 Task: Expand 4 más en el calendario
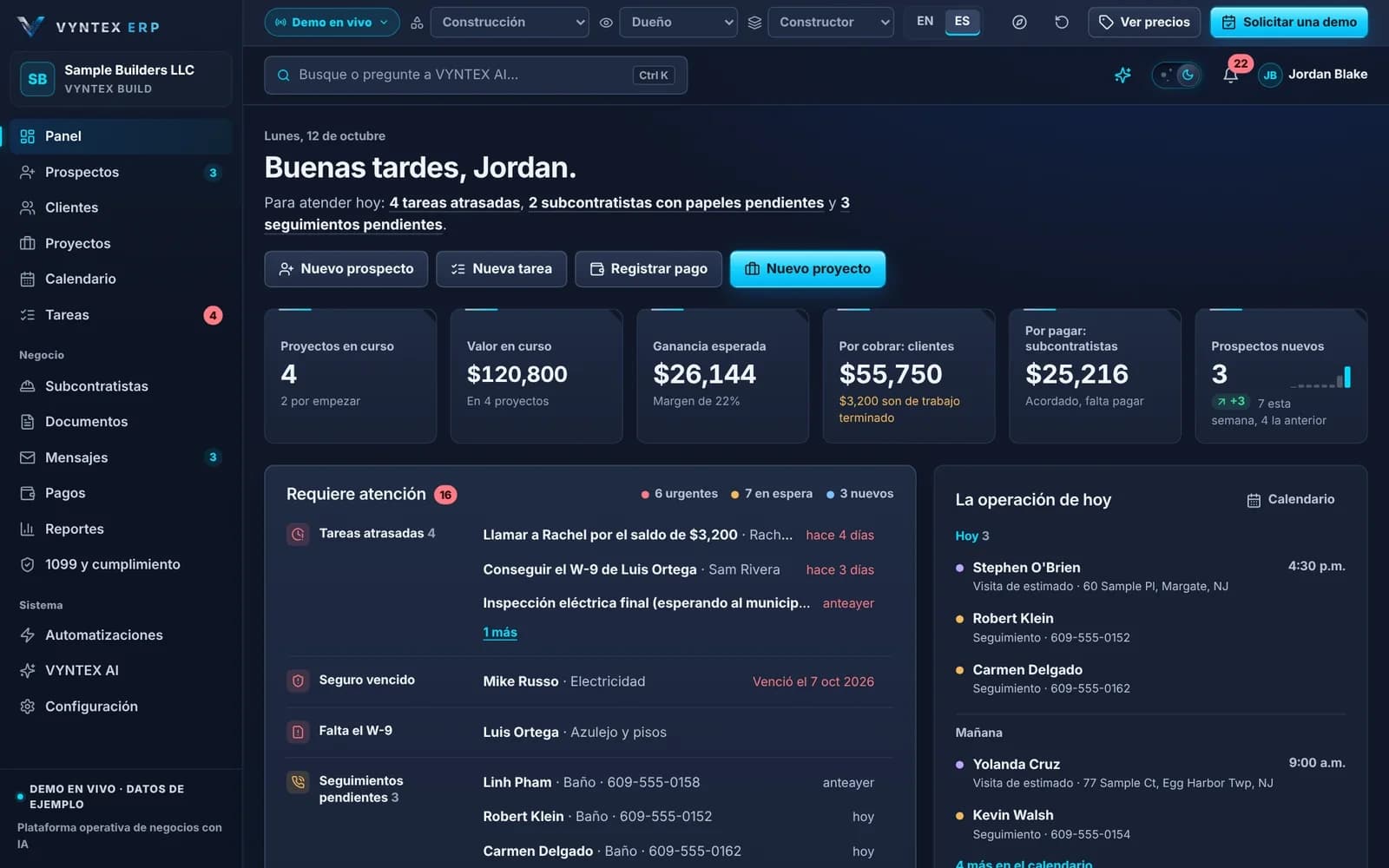point(1024,863)
